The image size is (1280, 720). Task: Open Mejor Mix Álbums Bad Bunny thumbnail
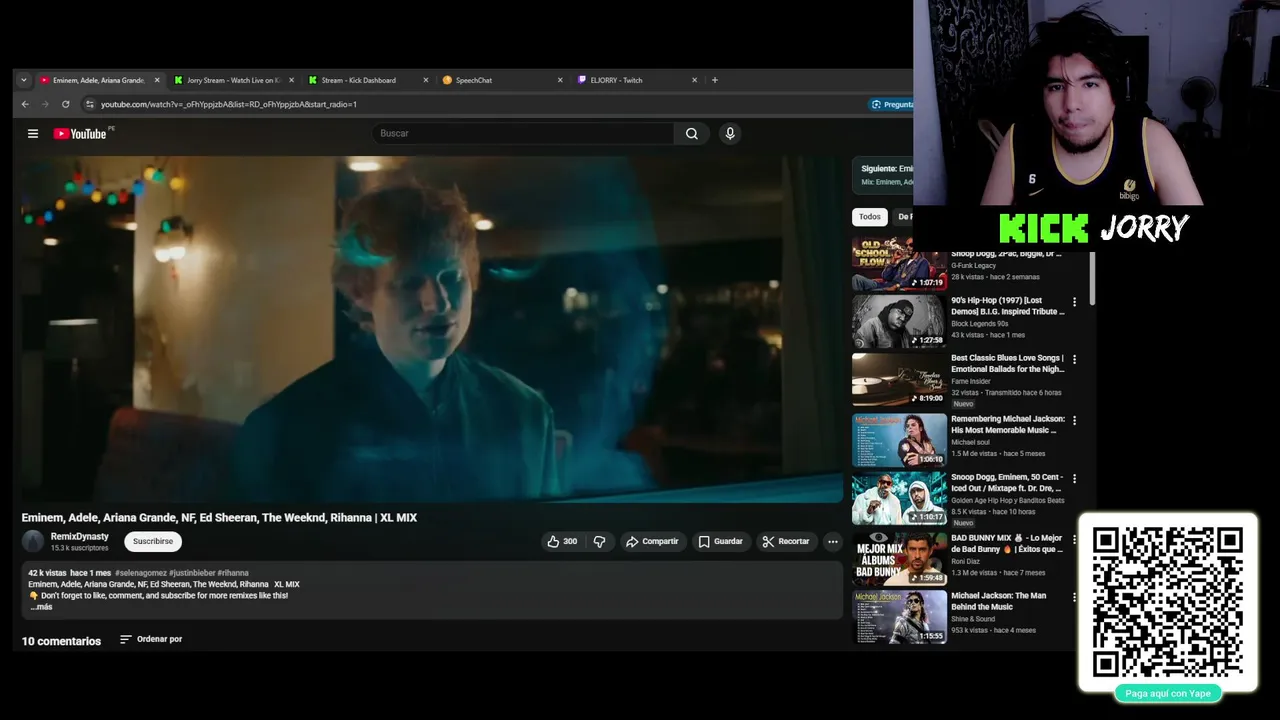899,559
